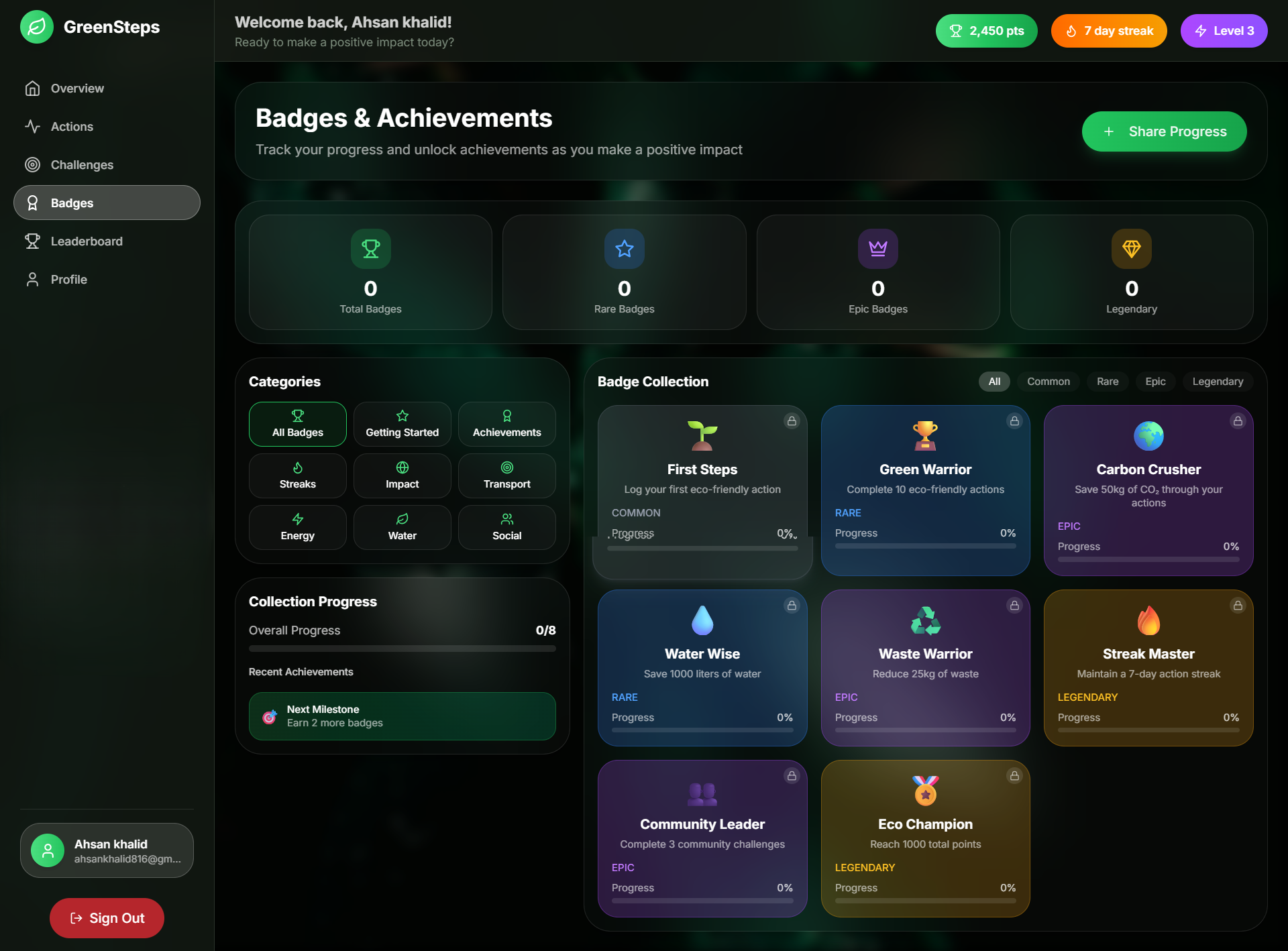This screenshot has height=951, width=1288.
Task: Go to Challenges in the sidebar
Action: click(x=82, y=165)
